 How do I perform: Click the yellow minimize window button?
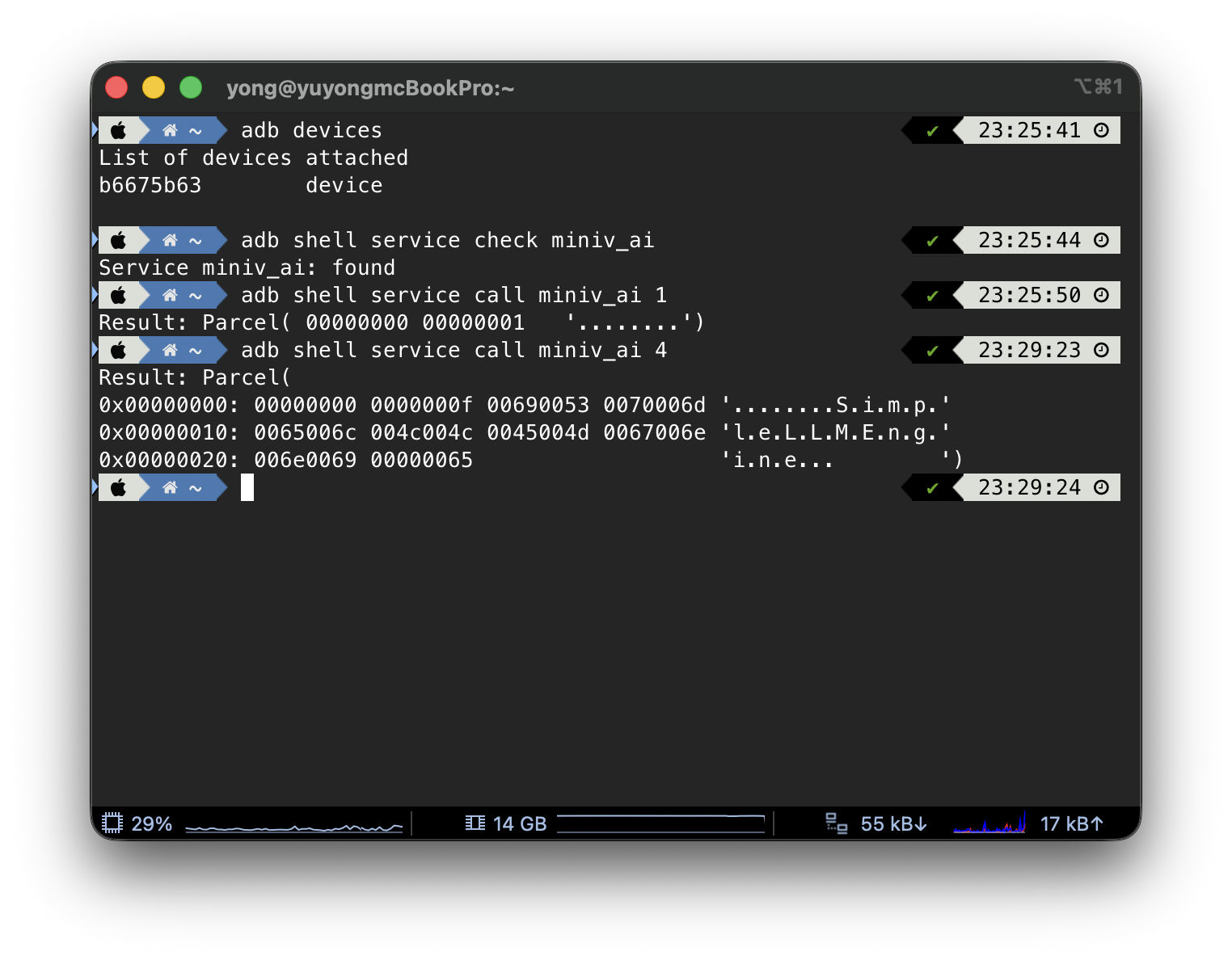[x=154, y=87]
